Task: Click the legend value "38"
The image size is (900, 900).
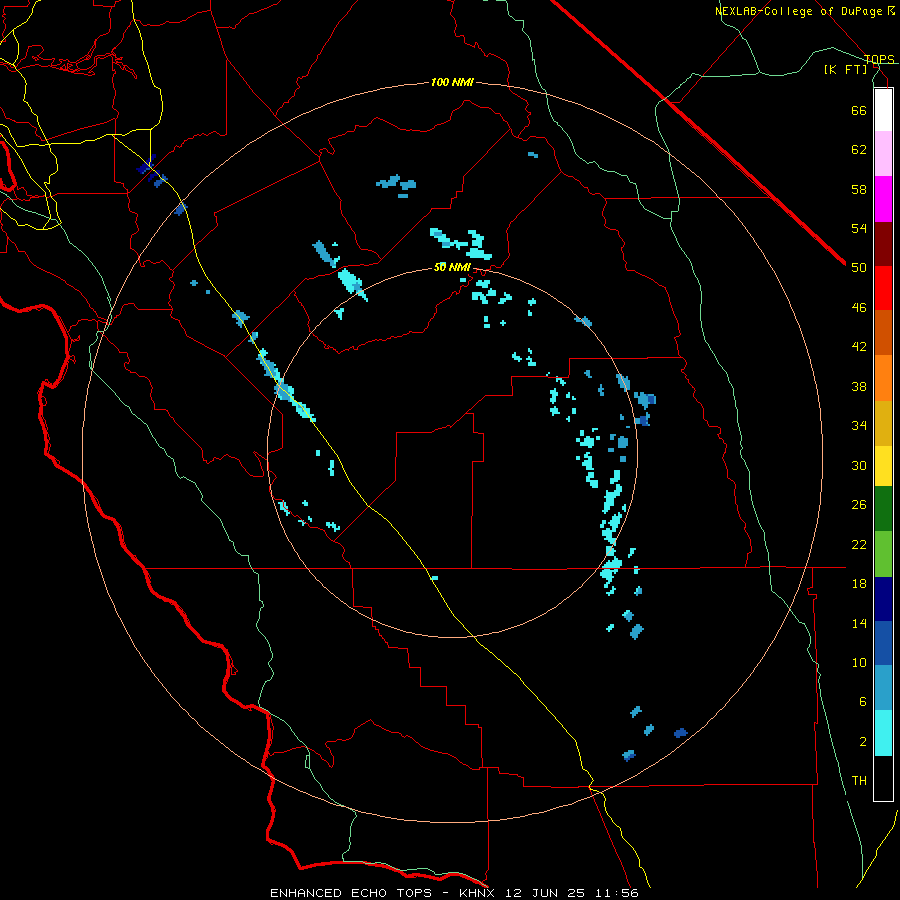Action: click(859, 386)
